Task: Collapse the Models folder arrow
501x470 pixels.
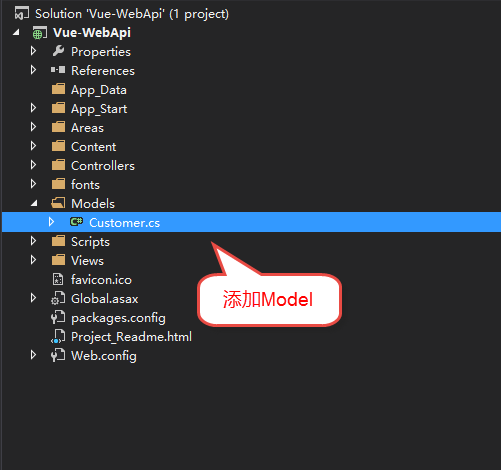Action: pos(34,203)
